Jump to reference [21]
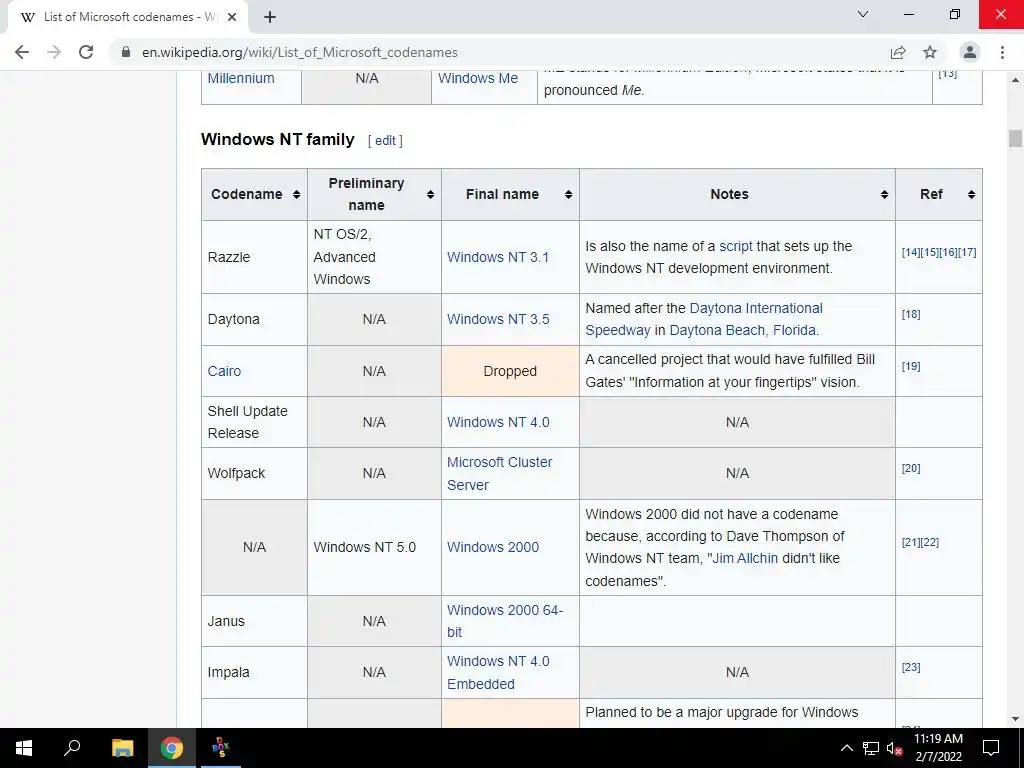 coord(911,542)
